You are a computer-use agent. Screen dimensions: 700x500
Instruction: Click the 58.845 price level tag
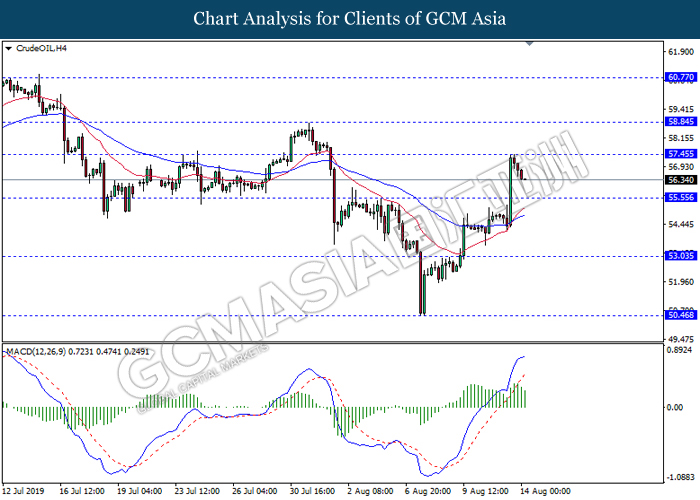(x=678, y=121)
